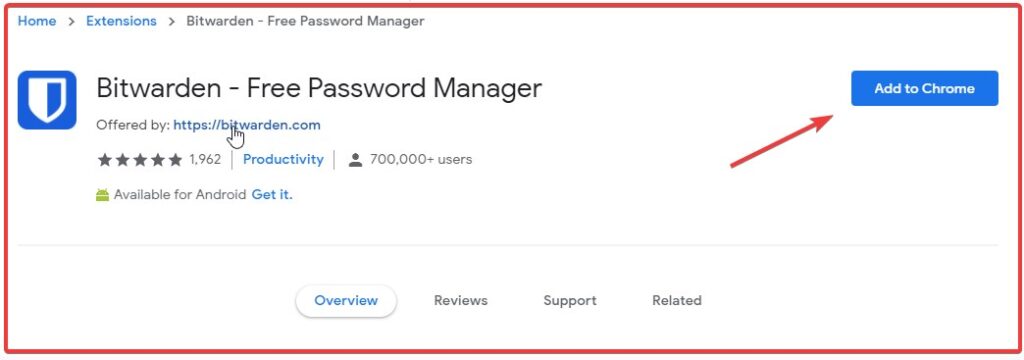The height and width of the screenshot is (360, 1024).
Task: Open the Overview tab
Action: coord(346,301)
